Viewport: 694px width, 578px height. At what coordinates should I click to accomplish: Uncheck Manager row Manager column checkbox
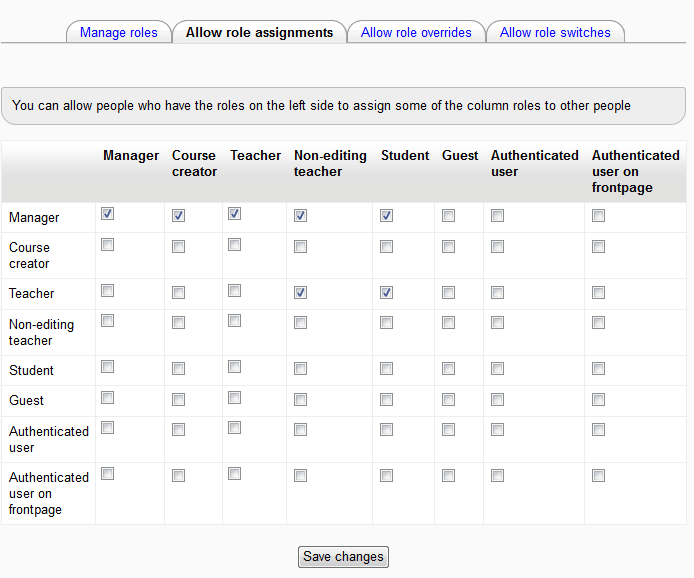tap(108, 214)
